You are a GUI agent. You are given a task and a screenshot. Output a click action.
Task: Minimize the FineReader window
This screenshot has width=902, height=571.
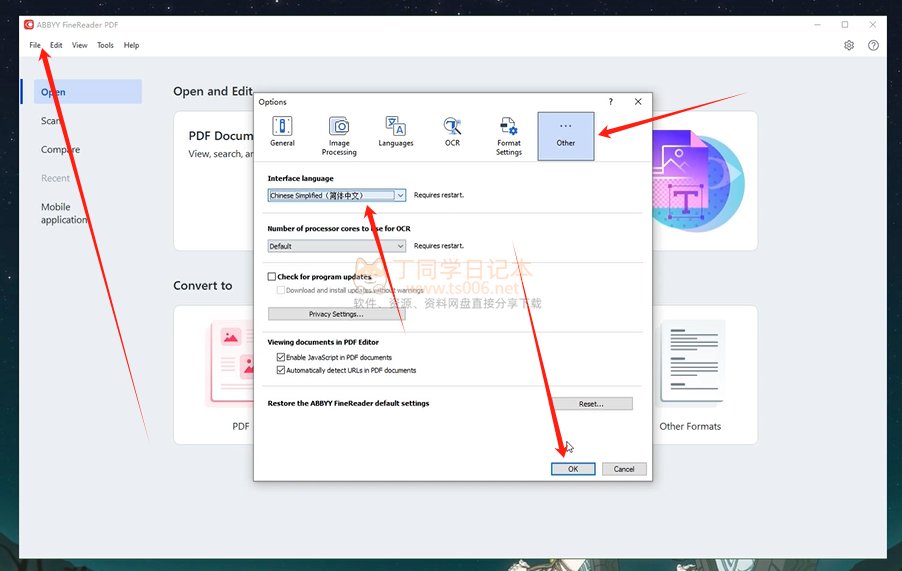(x=817, y=25)
